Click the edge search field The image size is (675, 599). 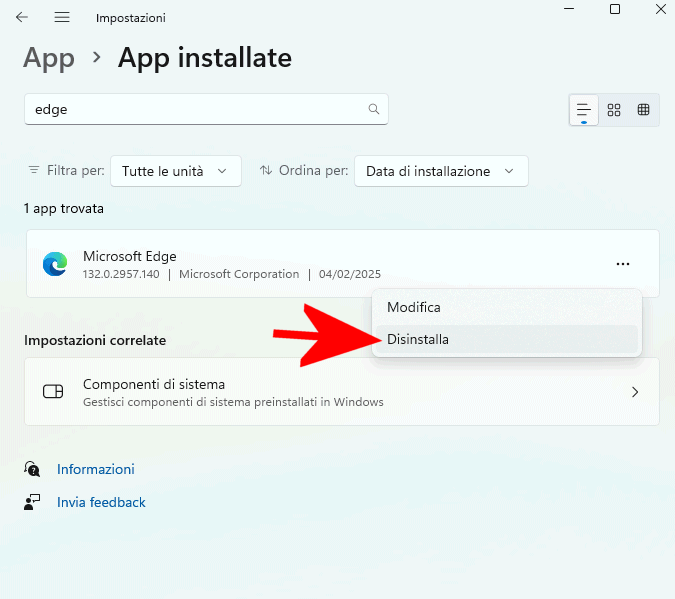click(x=206, y=109)
